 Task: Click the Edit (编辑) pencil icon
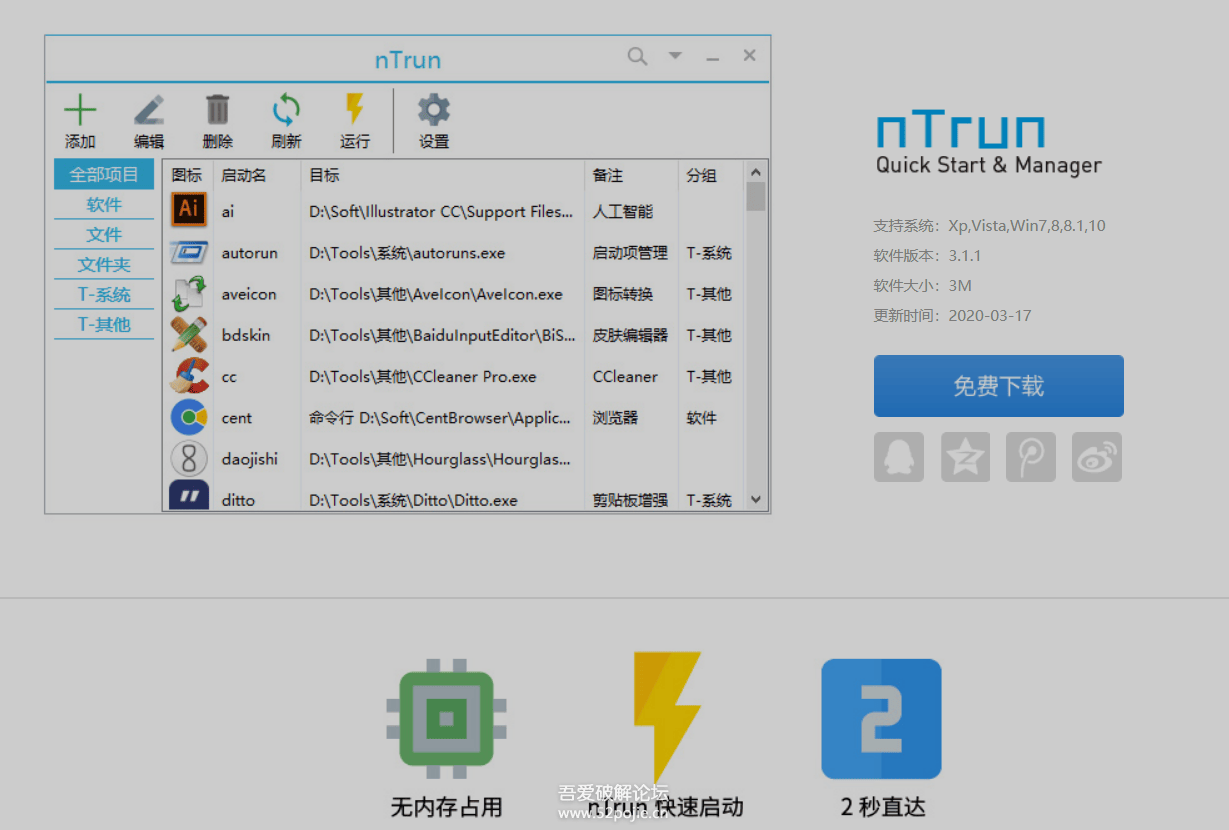[x=149, y=110]
